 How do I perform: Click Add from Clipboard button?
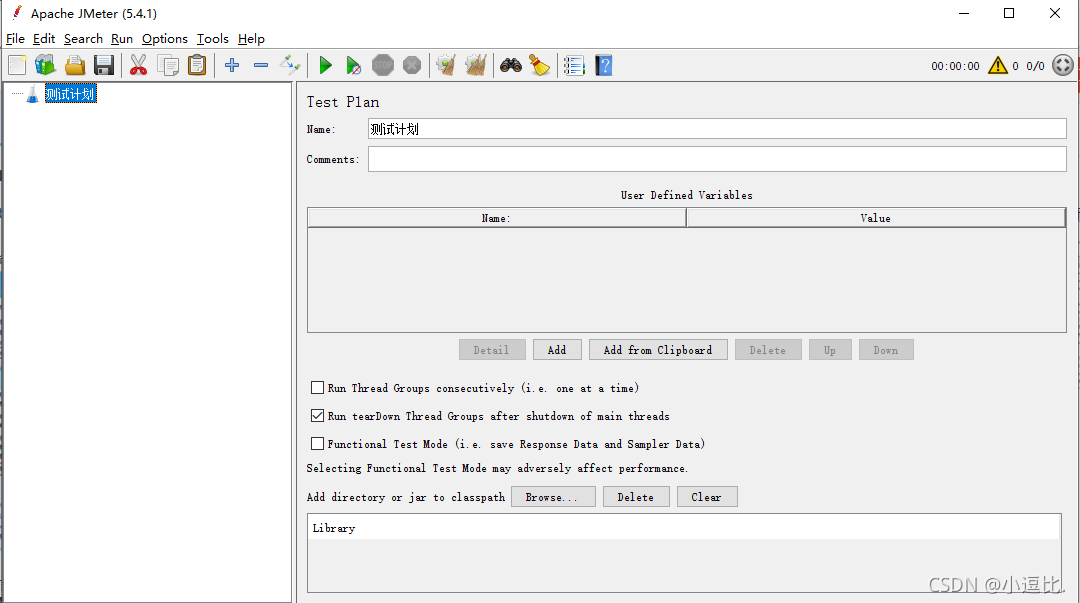tap(658, 349)
